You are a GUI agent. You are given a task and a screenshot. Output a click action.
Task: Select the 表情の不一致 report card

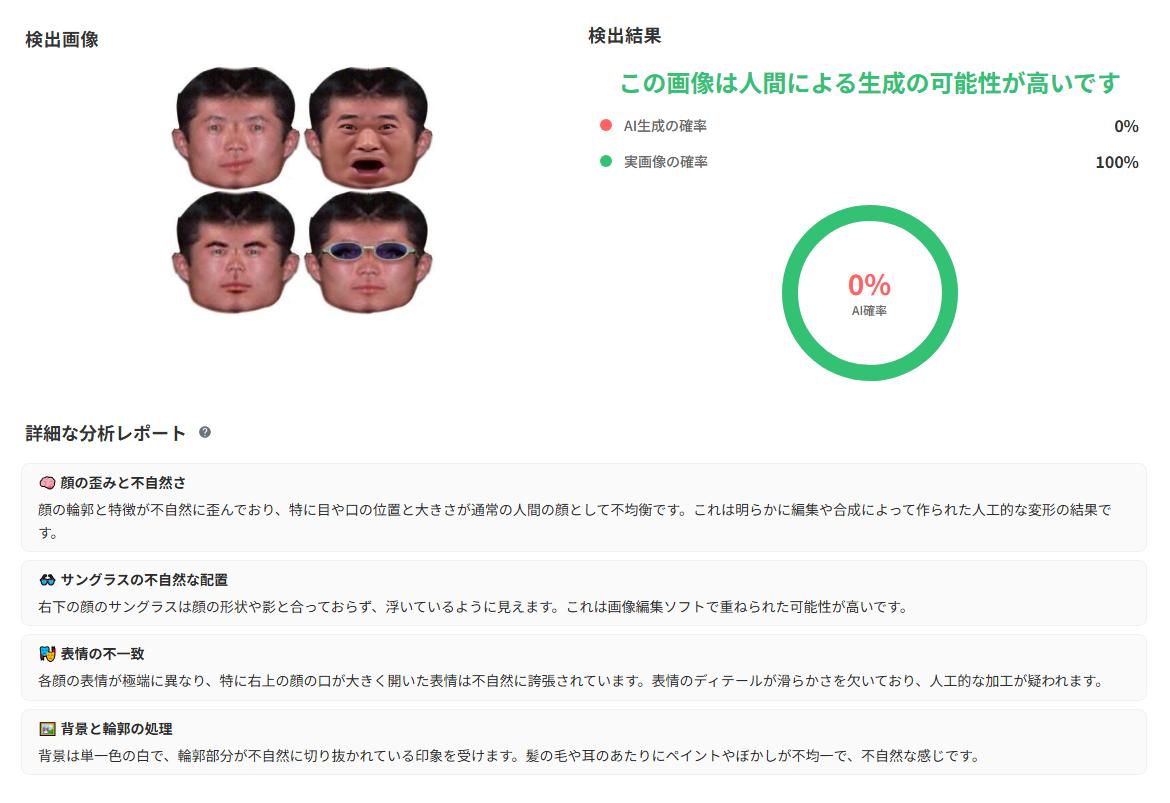click(x=584, y=667)
